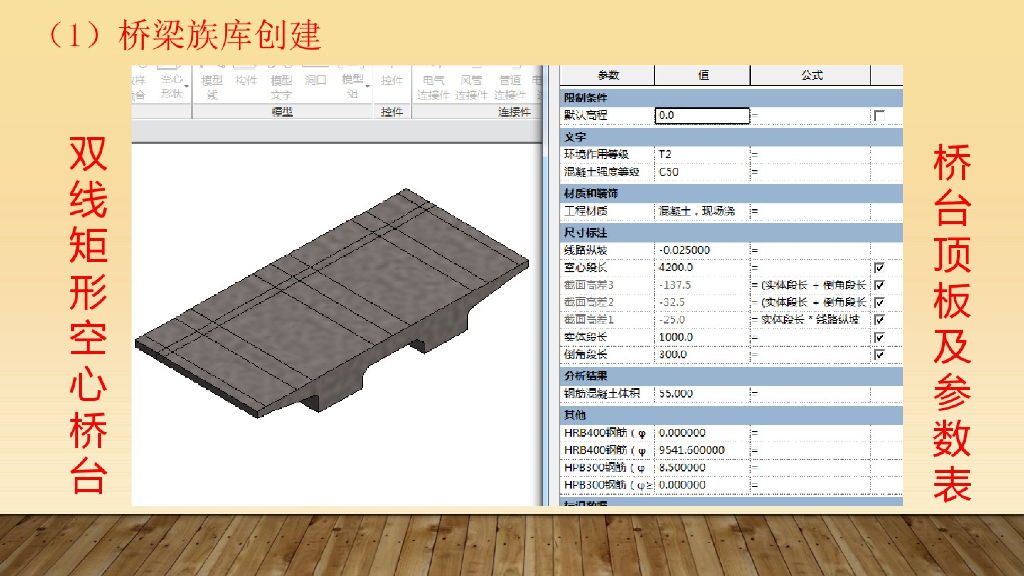Choose the 洞口 (Opening) tool
Screen dimensions: 1024x576
pos(316,81)
